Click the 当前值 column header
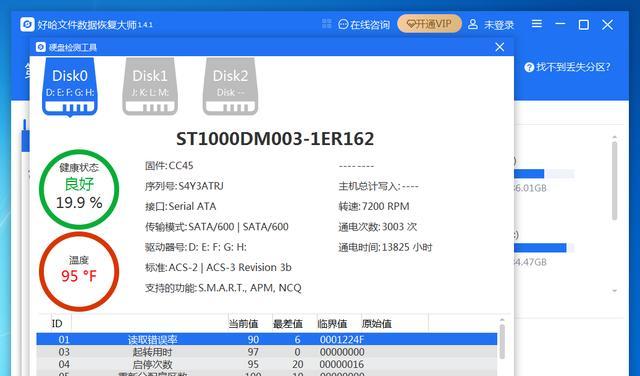Viewport: 640px width, 376px height. coord(243,324)
